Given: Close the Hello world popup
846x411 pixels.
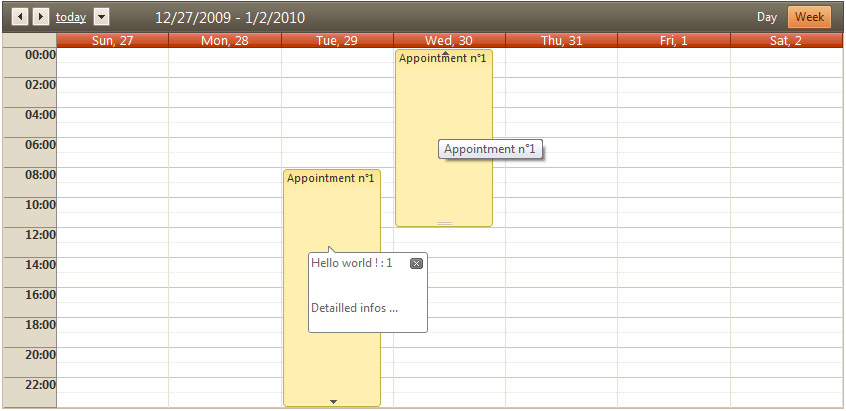Looking at the screenshot, I should (416, 263).
